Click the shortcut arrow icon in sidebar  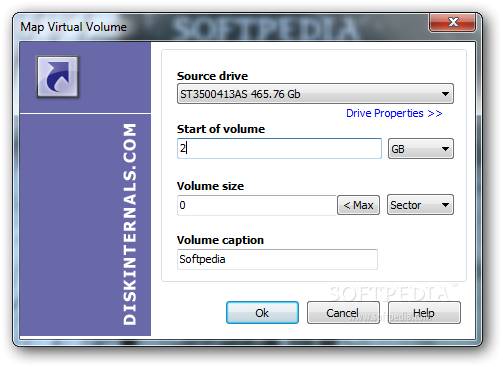click(x=58, y=77)
